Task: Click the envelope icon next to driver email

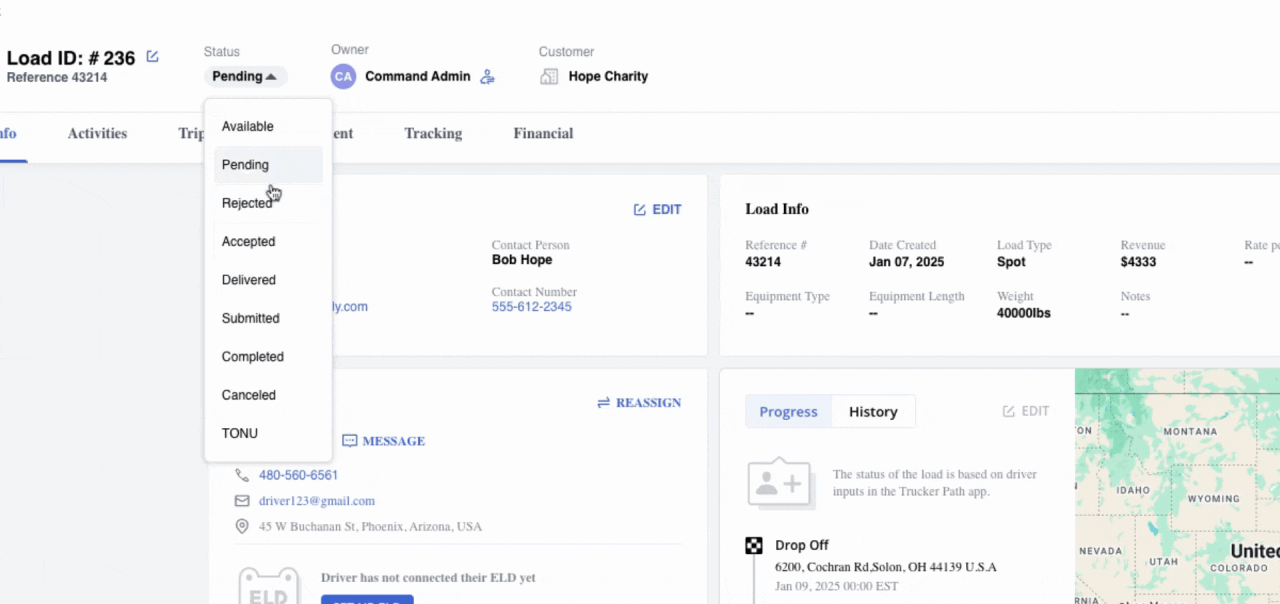Action: point(242,501)
